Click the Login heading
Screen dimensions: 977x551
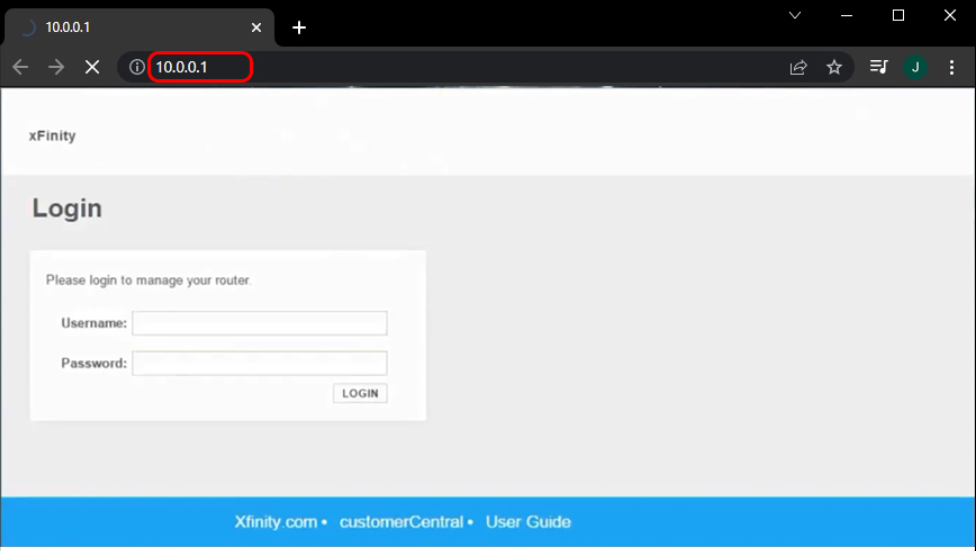click(67, 208)
